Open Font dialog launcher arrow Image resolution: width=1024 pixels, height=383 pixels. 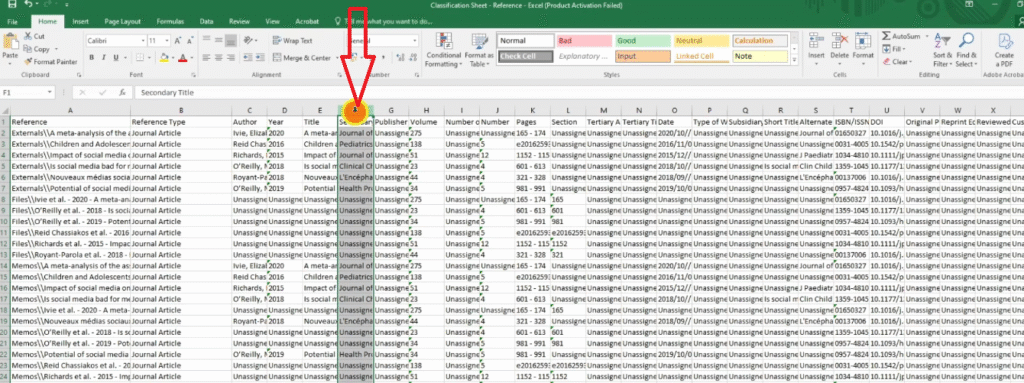click(193, 76)
